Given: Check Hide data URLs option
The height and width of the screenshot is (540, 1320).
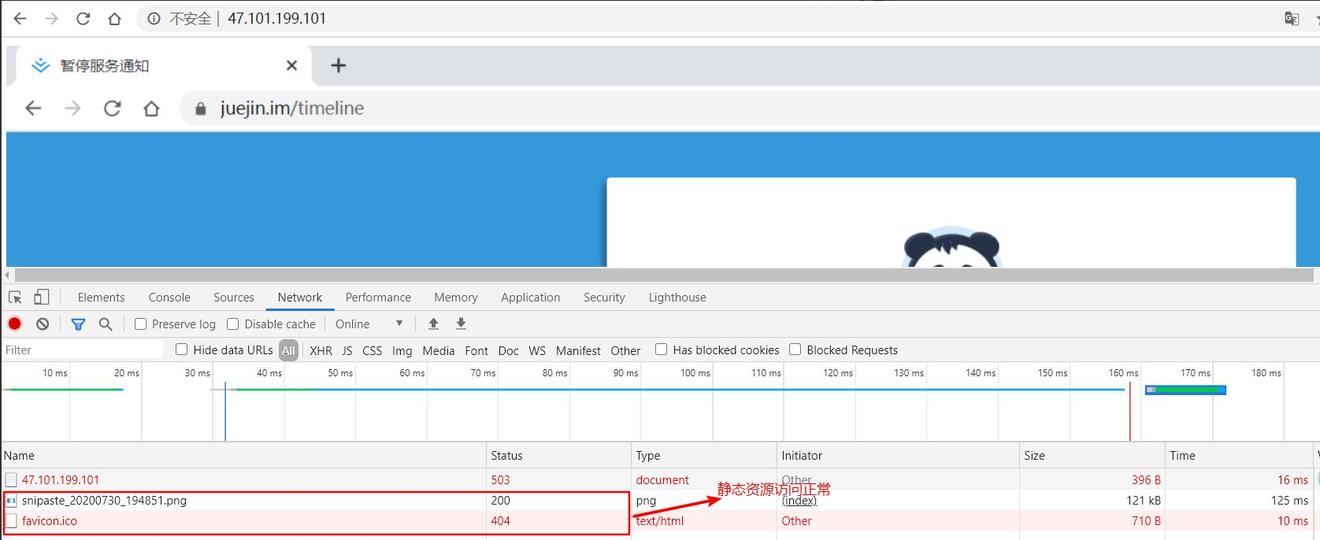Looking at the screenshot, I should pos(182,350).
